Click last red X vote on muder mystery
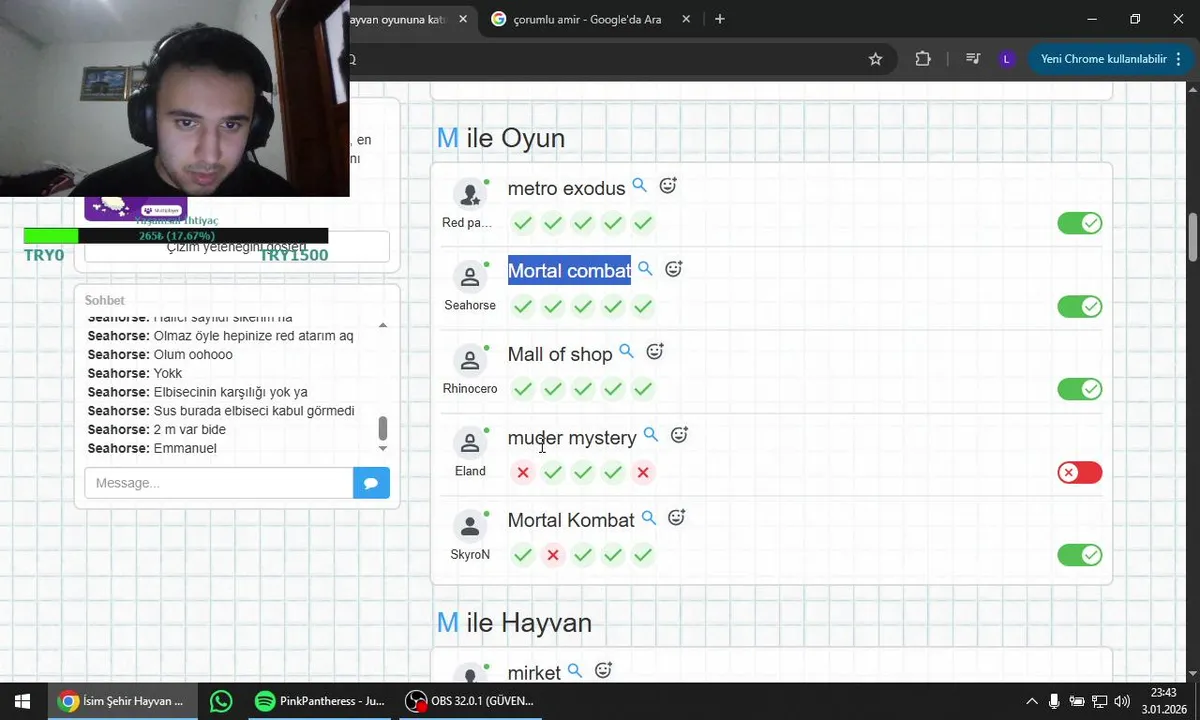 (x=643, y=472)
